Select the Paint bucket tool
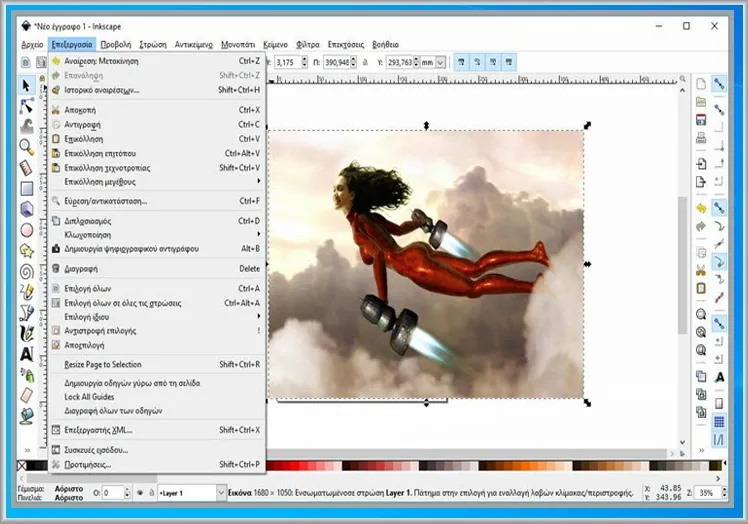This screenshot has width=748, height=524. pos(27,416)
